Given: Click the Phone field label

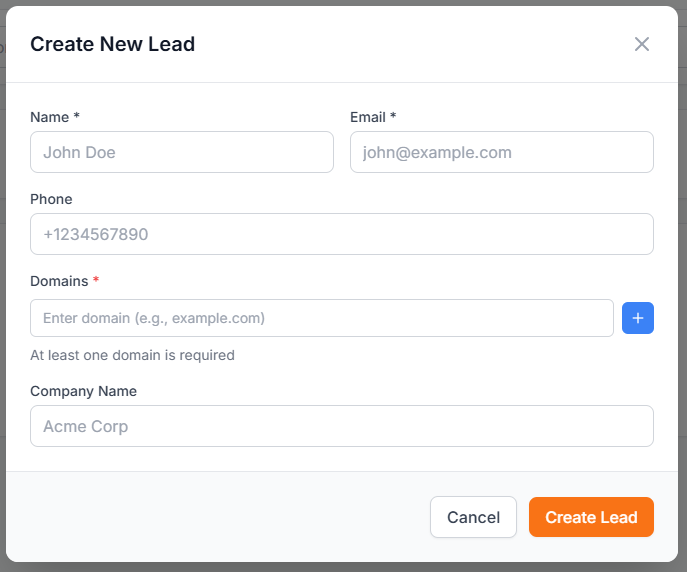Looking at the screenshot, I should (x=51, y=199).
